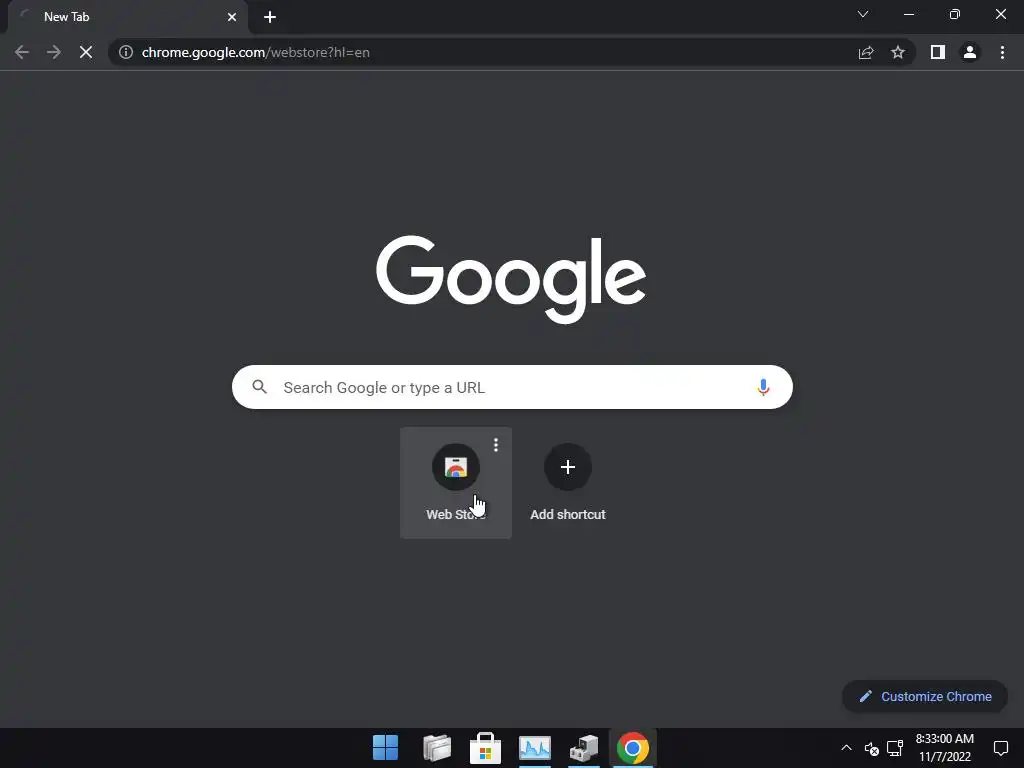Minimize the Chrome window
Screen dimensions: 1024x768
click(x=909, y=14)
